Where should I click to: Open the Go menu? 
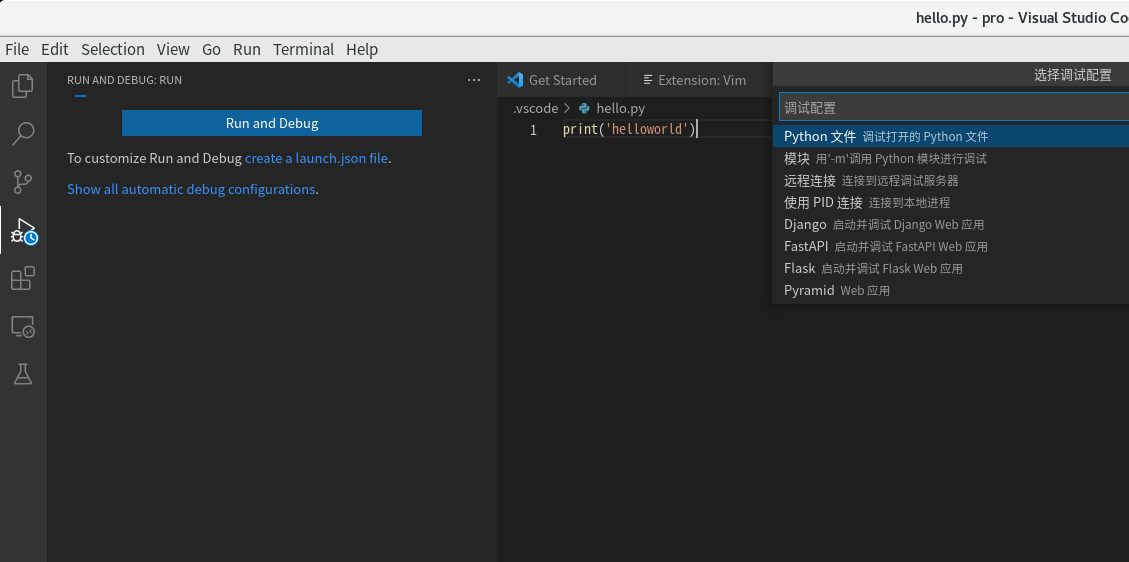coord(211,49)
